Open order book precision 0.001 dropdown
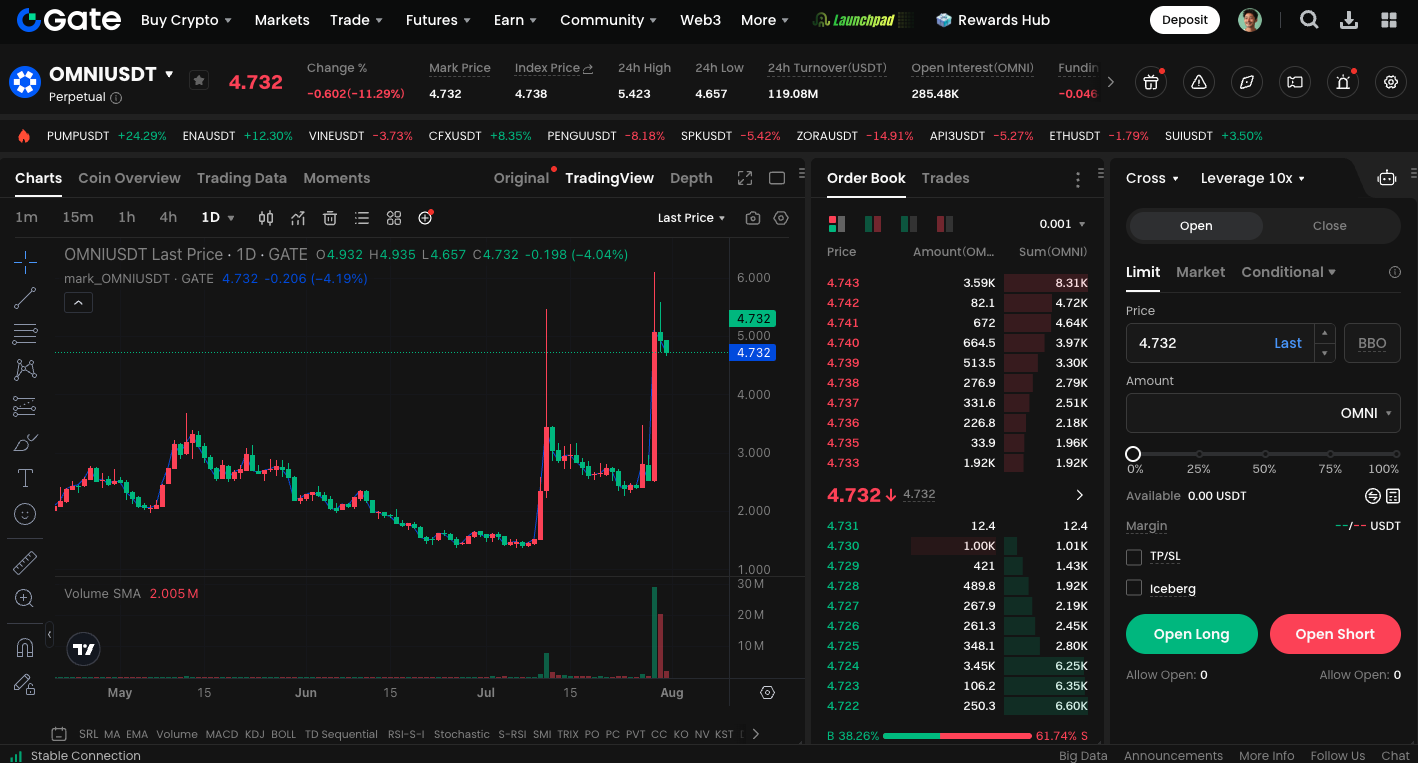1418x763 pixels. [x=1062, y=224]
